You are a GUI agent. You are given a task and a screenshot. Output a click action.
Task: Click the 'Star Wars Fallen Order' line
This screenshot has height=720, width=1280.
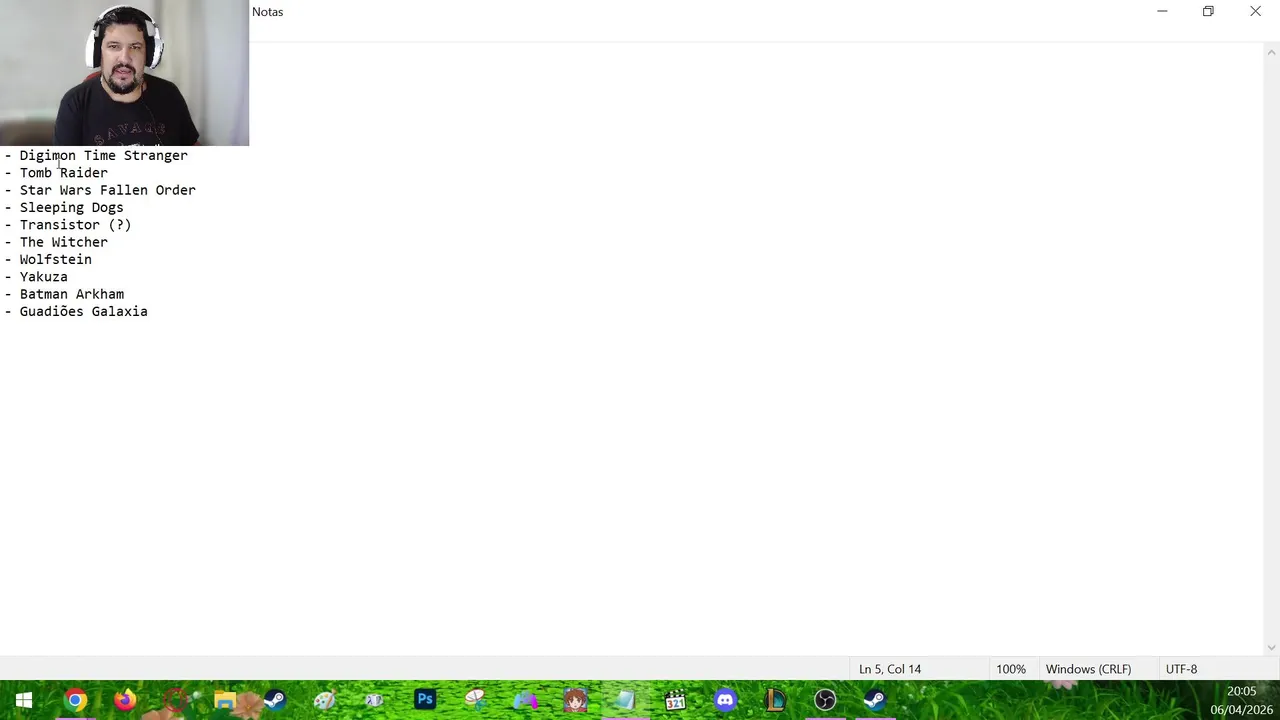point(108,190)
